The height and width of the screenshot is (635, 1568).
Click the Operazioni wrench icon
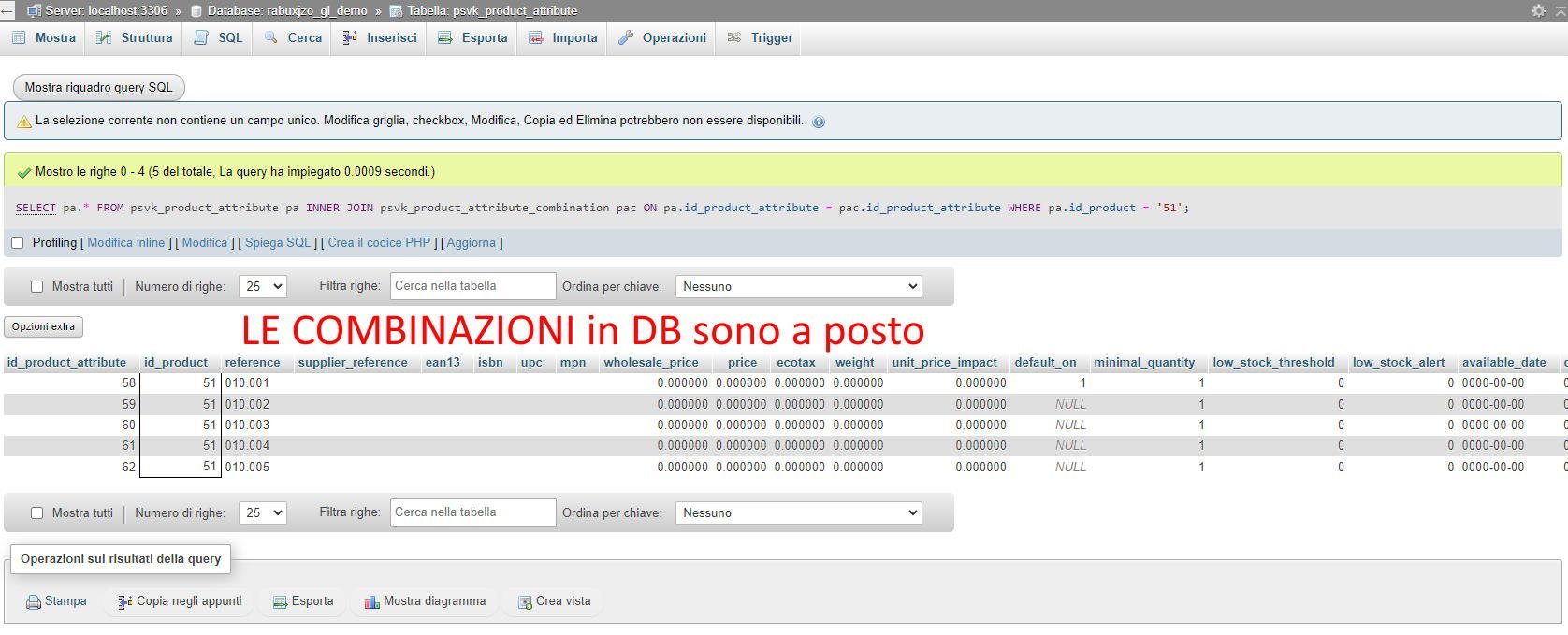[625, 37]
